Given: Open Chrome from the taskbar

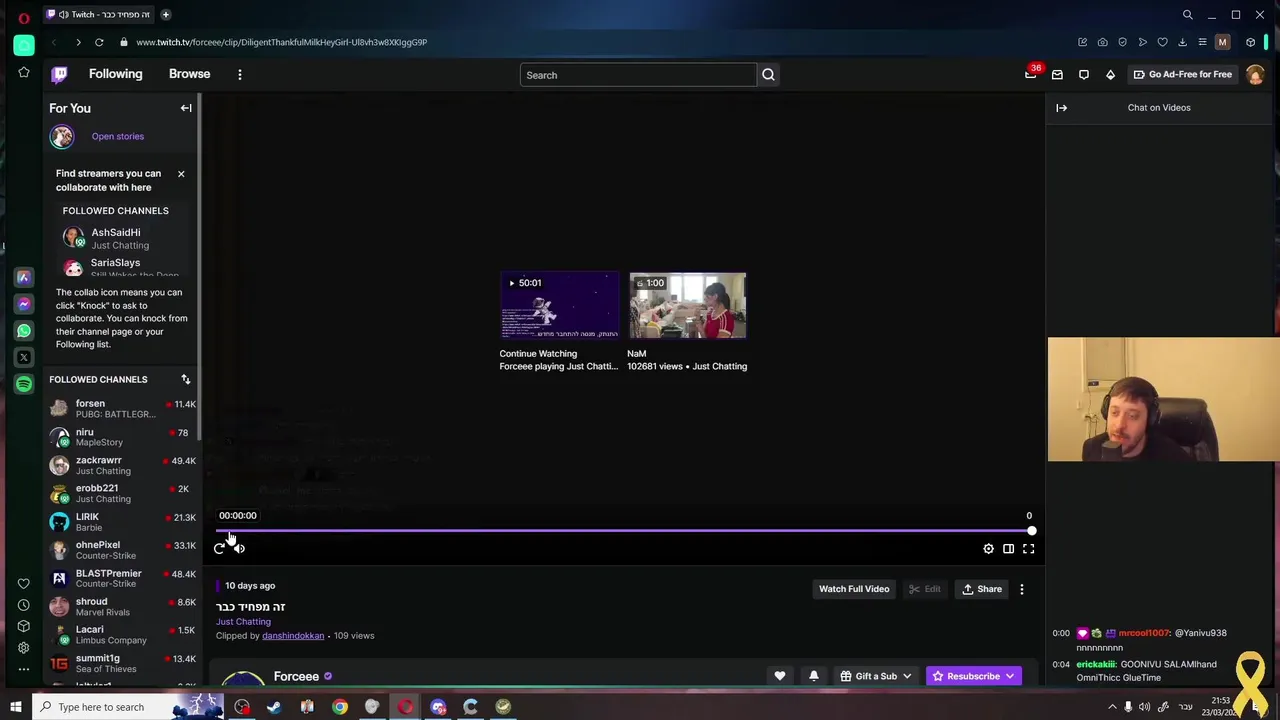Looking at the screenshot, I should 340,707.
